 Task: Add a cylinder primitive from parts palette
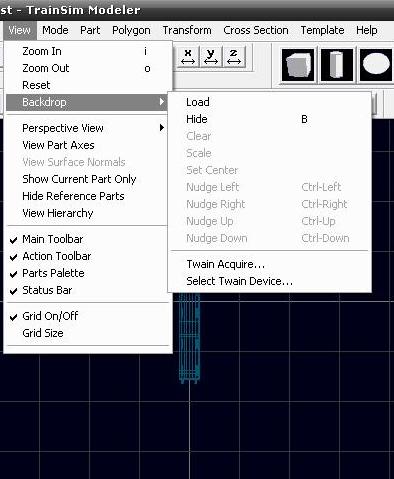(x=337, y=65)
